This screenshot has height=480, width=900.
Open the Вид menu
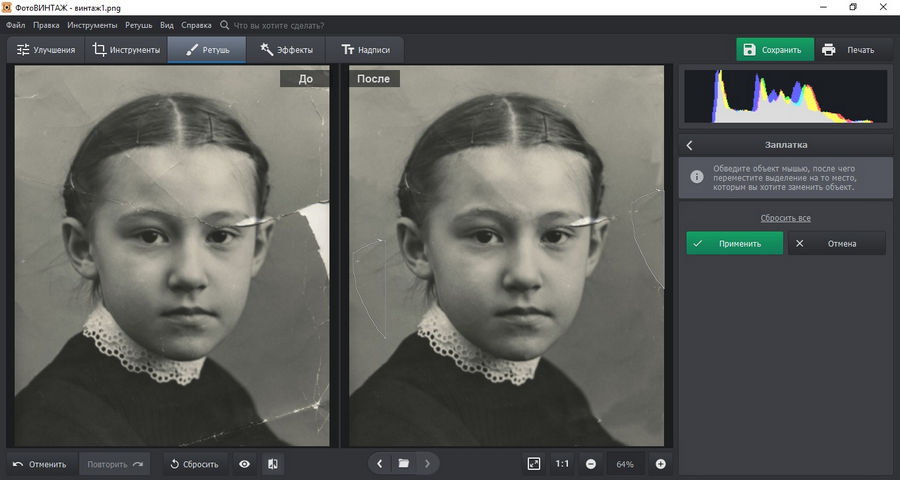tap(166, 25)
